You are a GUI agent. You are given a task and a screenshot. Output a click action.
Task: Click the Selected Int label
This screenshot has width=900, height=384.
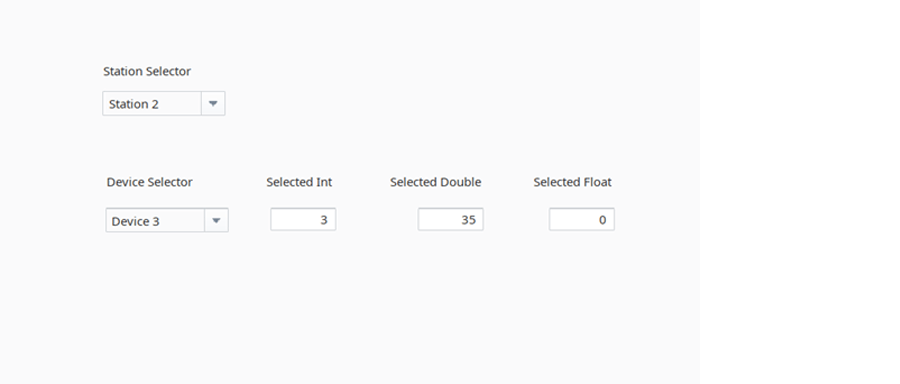[299, 182]
